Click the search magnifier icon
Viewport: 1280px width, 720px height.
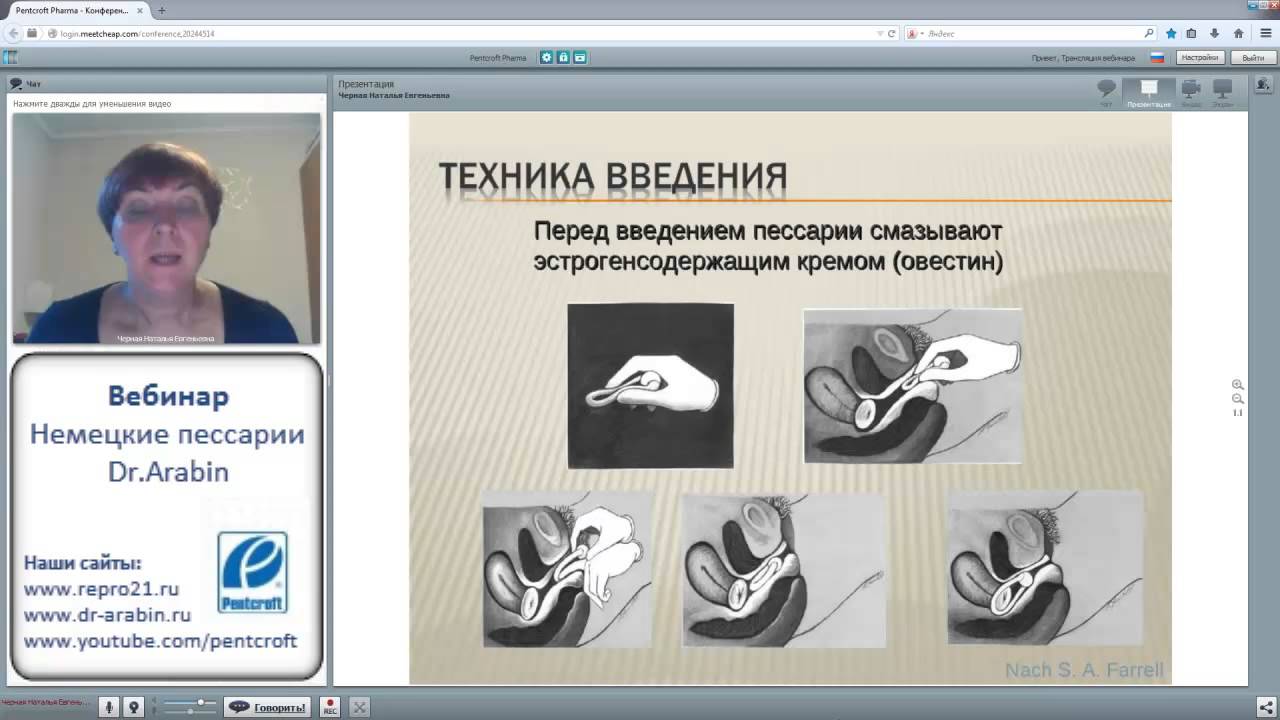click(1149, 33)
